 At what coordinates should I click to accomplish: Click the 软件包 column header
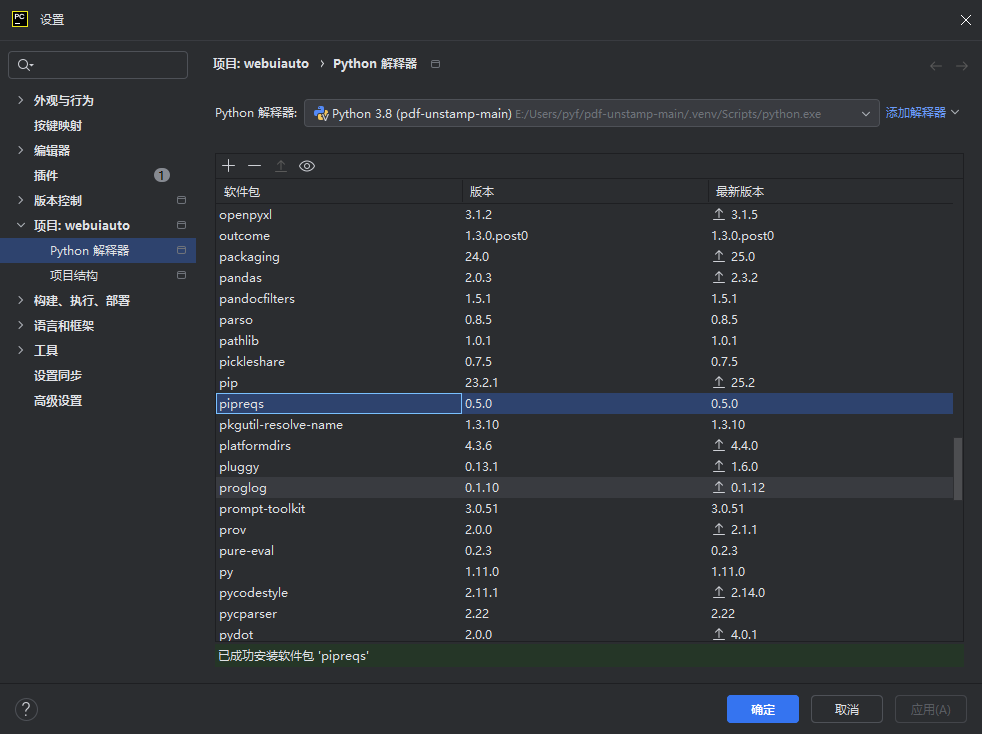tap(339, 192)
